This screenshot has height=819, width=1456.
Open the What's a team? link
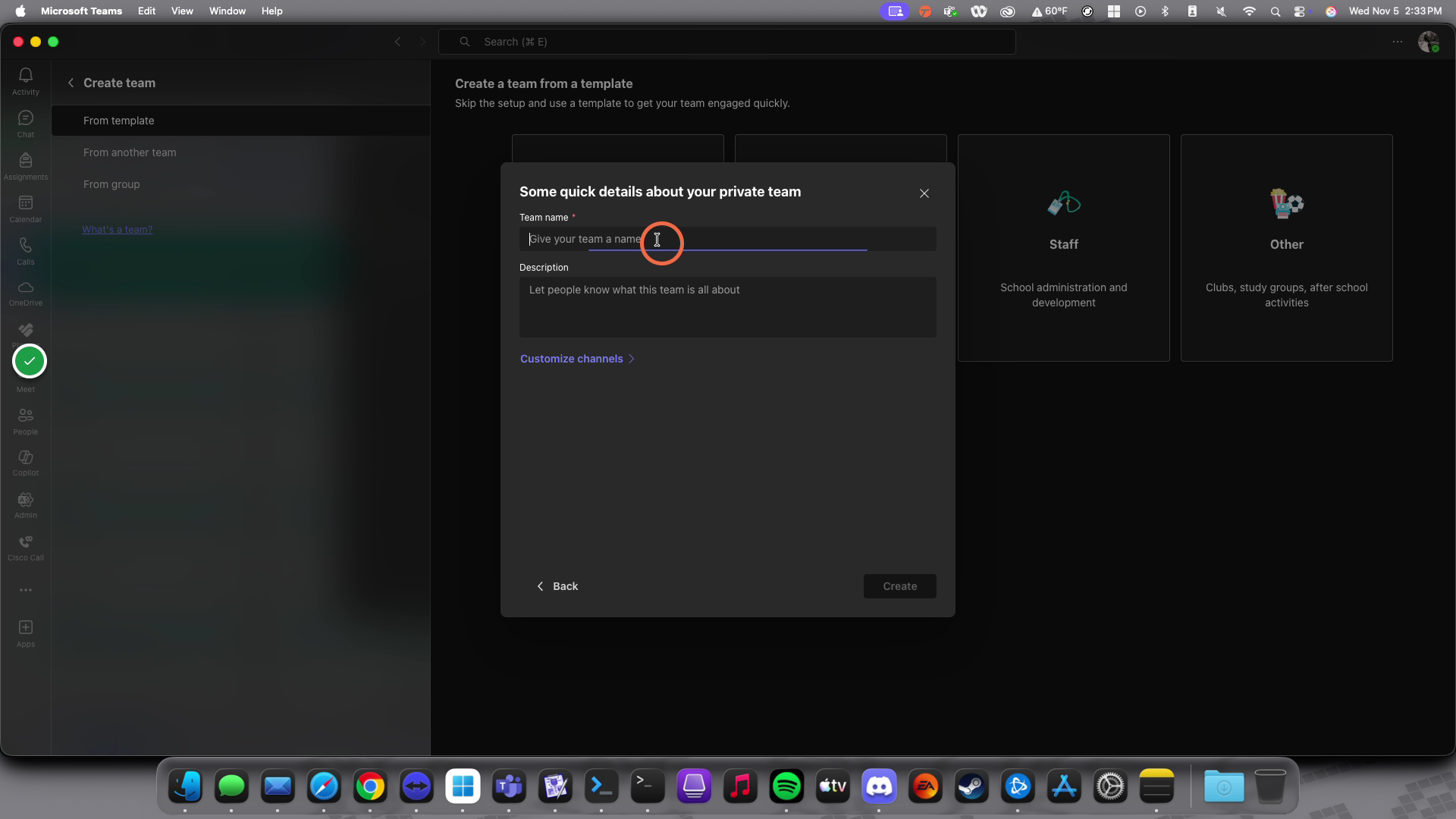pos(118,229)
